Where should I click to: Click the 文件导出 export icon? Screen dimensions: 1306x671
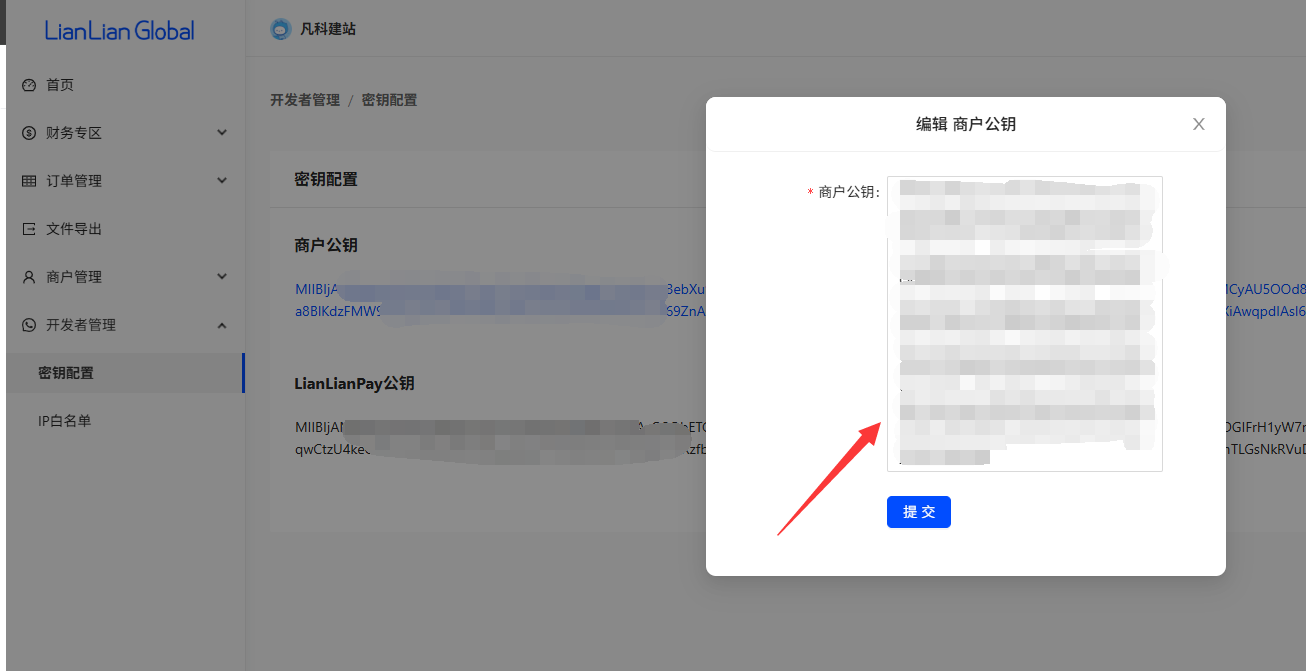(x=29, y=229)
